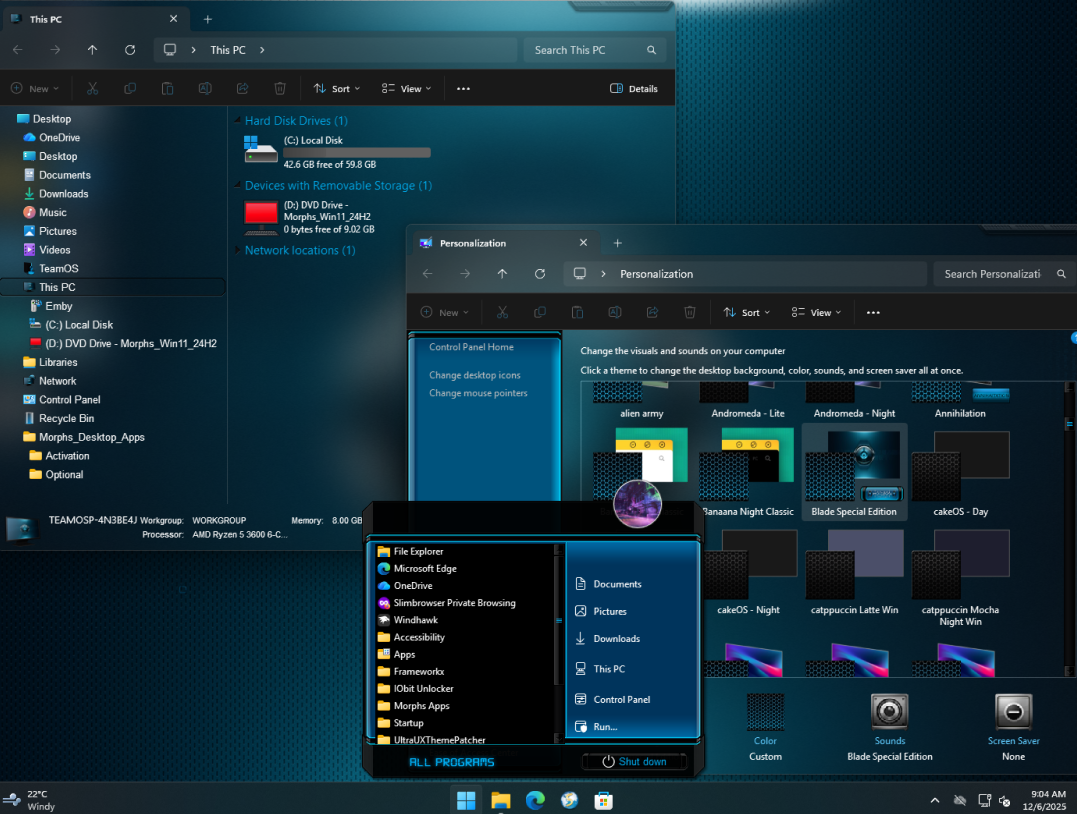Click the Shut down button
Image resolution: width=1077 pixels, height=814 pixels.
pyautogui.click(x=634, y=762)
